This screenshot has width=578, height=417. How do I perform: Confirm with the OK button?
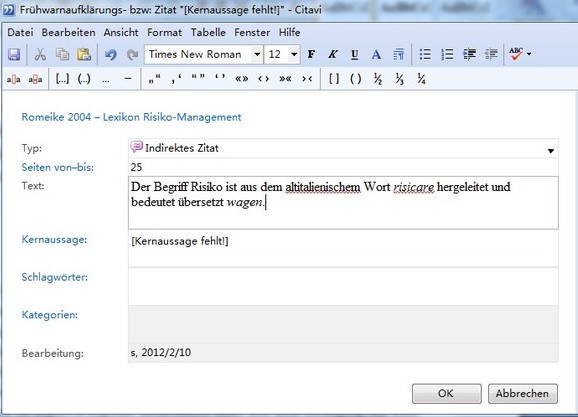[x=446, y=393]
